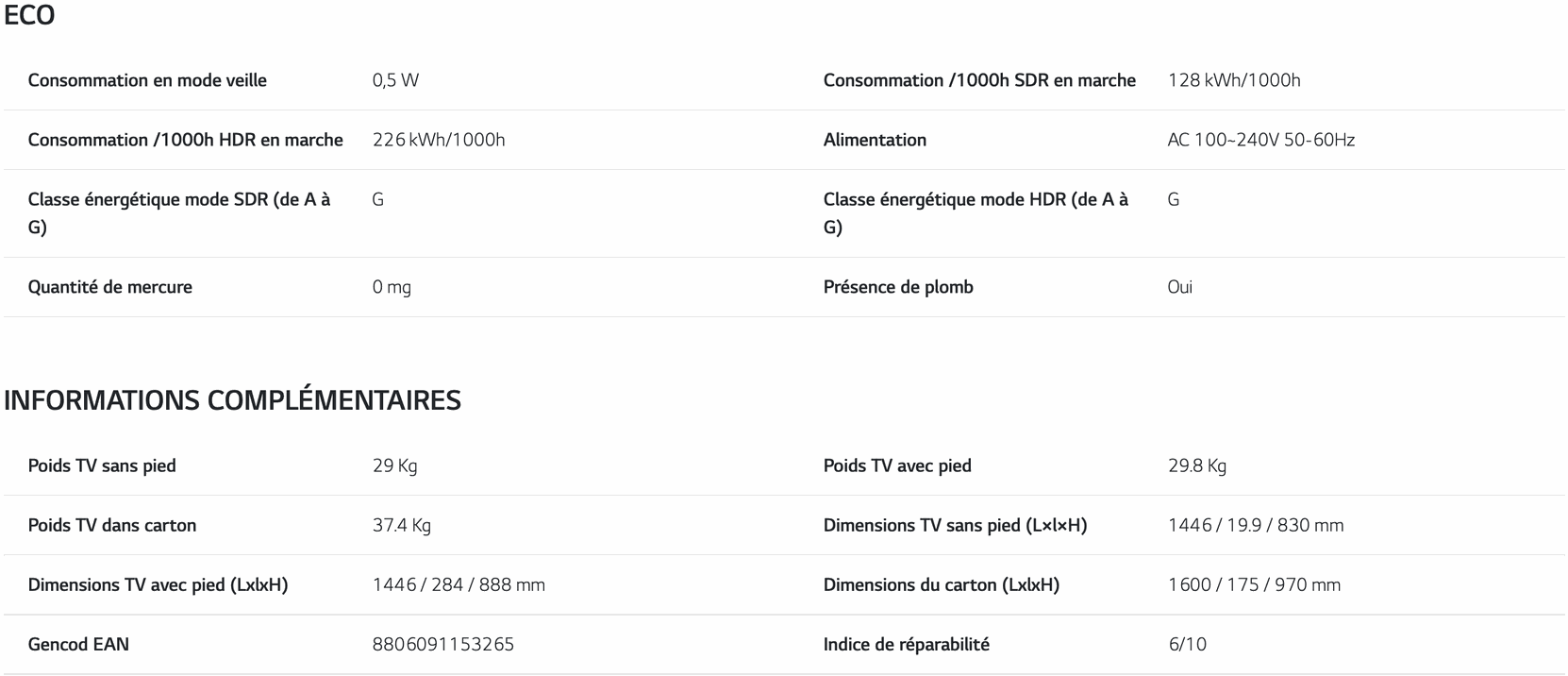The width and height of the screenshot is (1568, 676).
Task: Select the 1446 / 19.9 / 830 mm dimensions
Action: [1255, 525]
